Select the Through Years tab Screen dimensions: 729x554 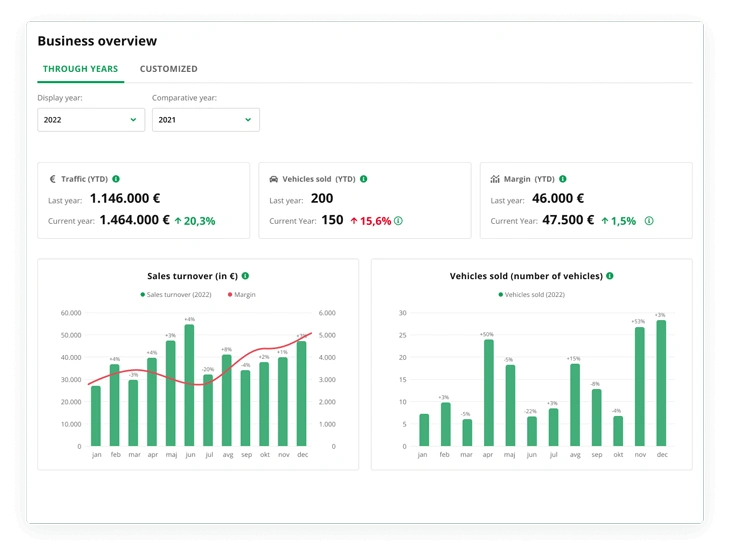point(80,69)
